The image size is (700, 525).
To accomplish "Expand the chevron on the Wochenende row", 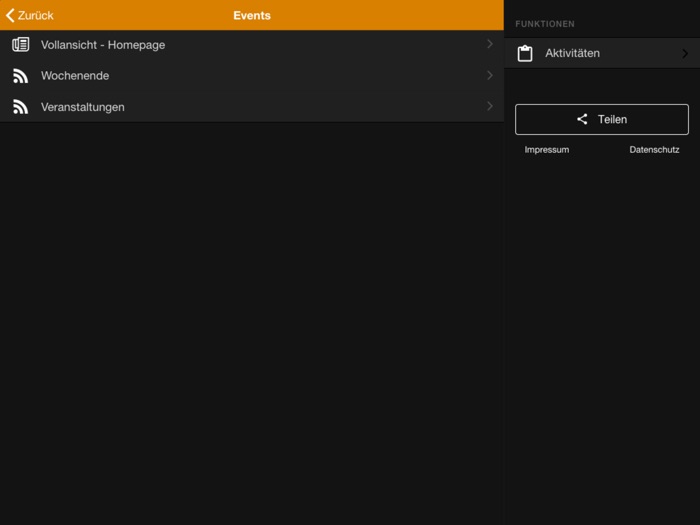I will tap(490, 76).
